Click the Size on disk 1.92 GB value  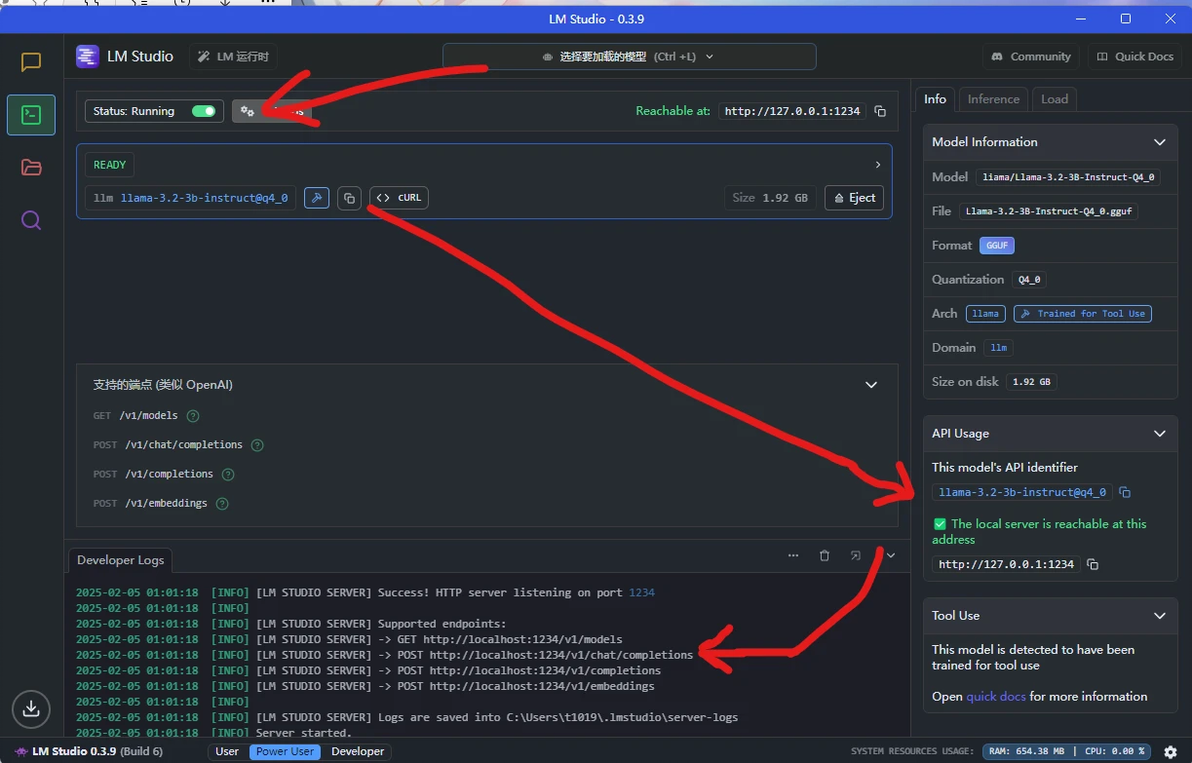(x=1032, y=382)
